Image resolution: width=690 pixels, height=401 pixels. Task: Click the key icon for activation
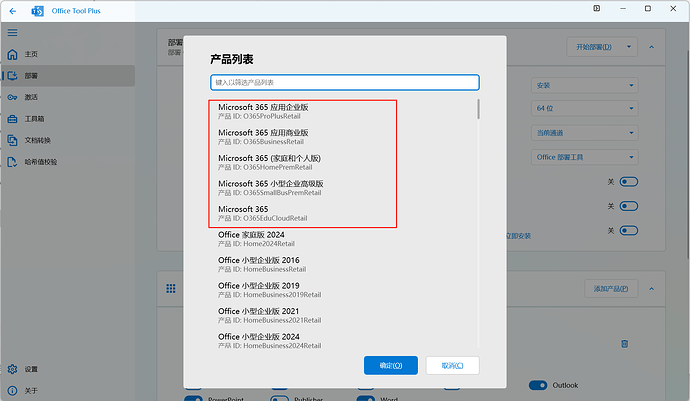[x=12, y=97]
